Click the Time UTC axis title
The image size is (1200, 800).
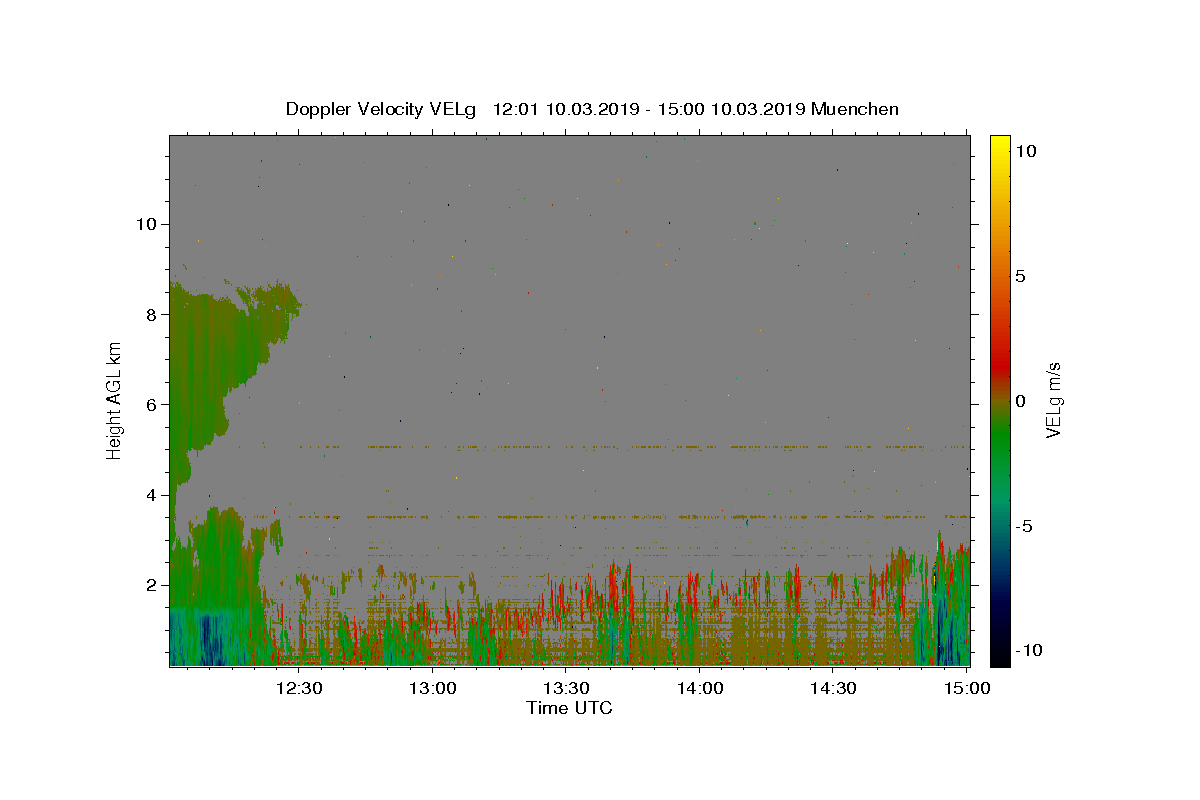[569, 708]
